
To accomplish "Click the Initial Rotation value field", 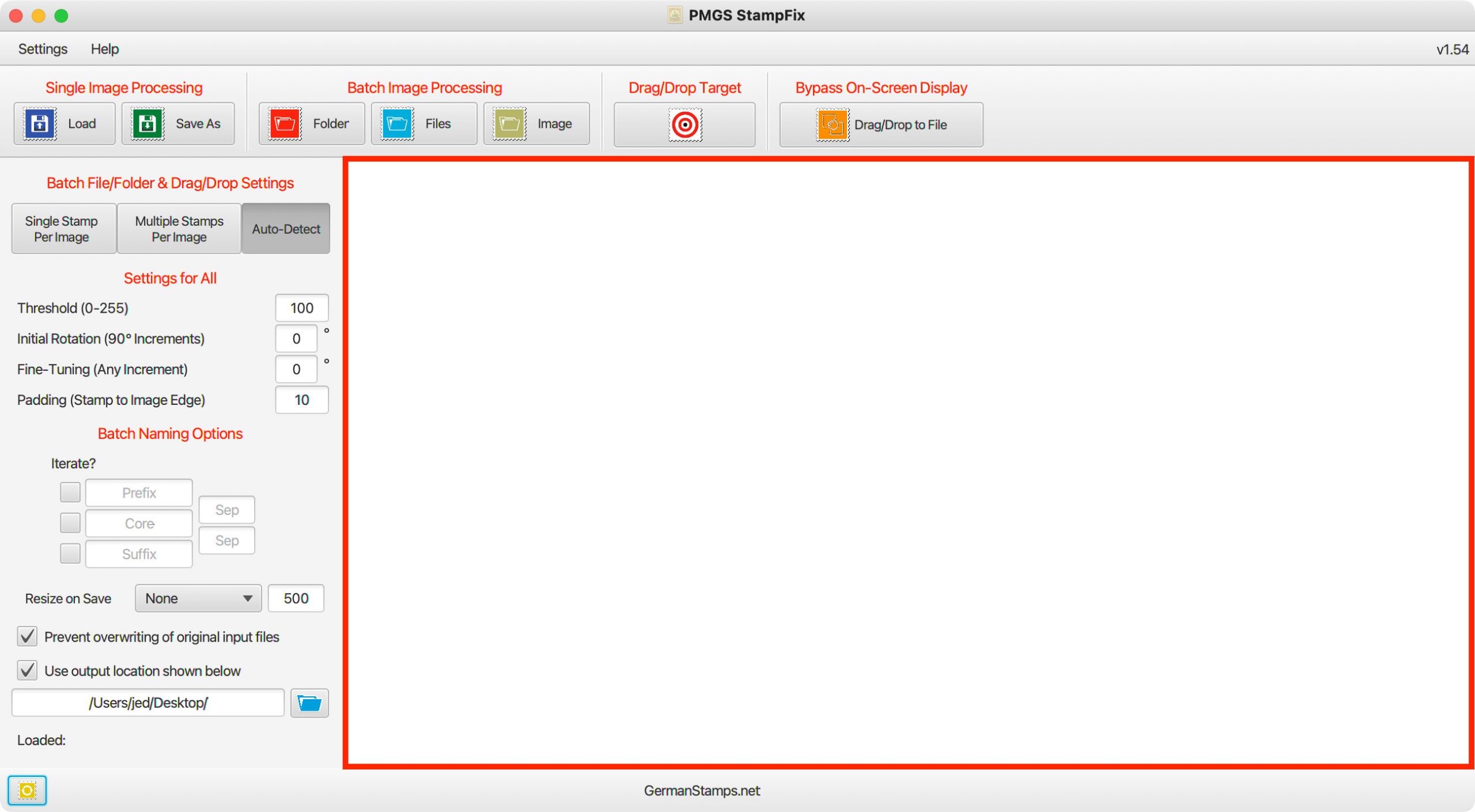I will click(x=296, y=339).
